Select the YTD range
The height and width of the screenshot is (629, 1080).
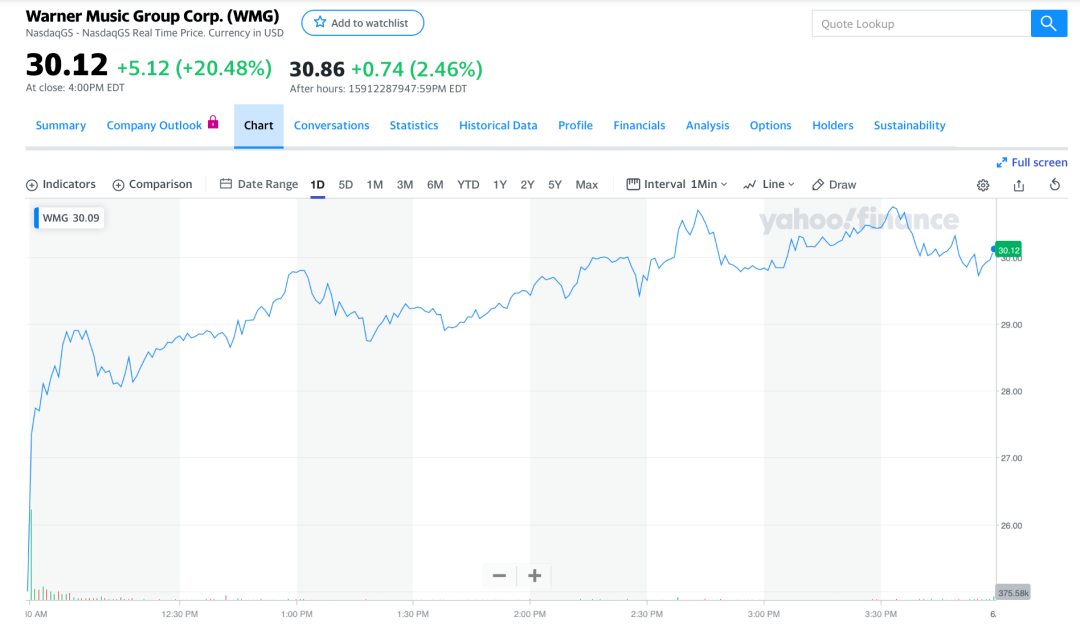coord(468,185)
